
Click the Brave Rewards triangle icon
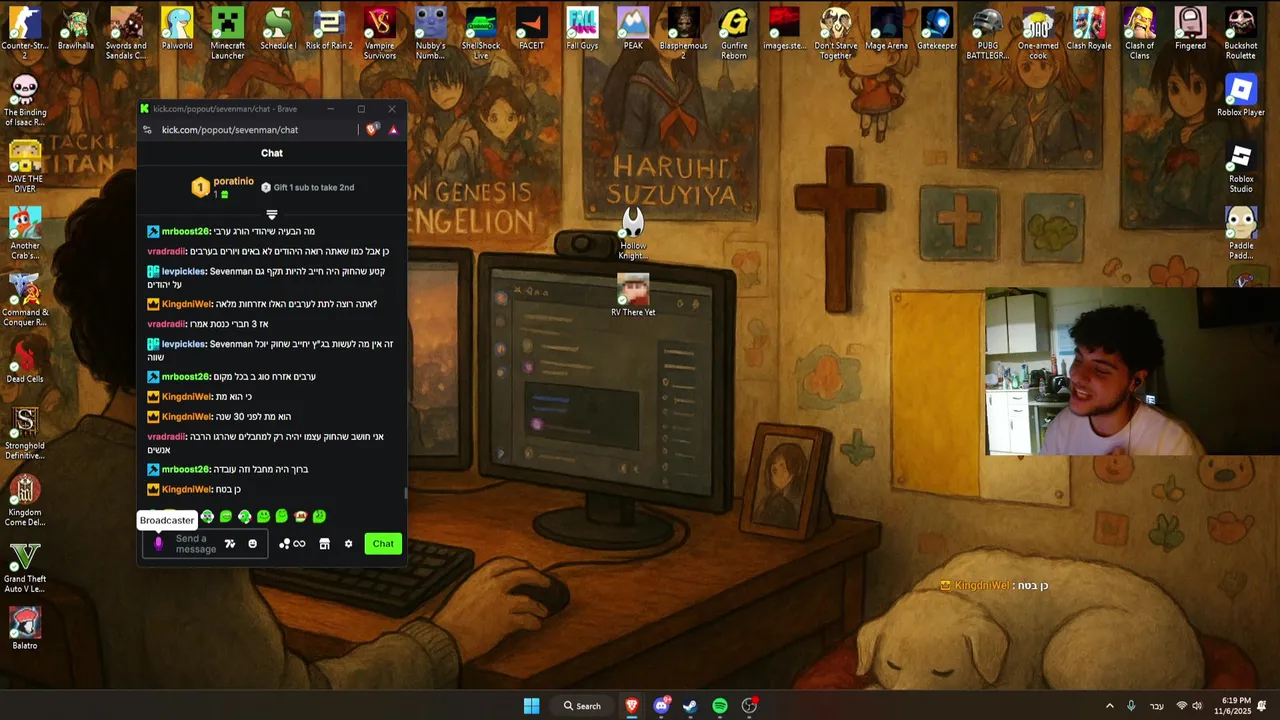[x=393, y=129]
